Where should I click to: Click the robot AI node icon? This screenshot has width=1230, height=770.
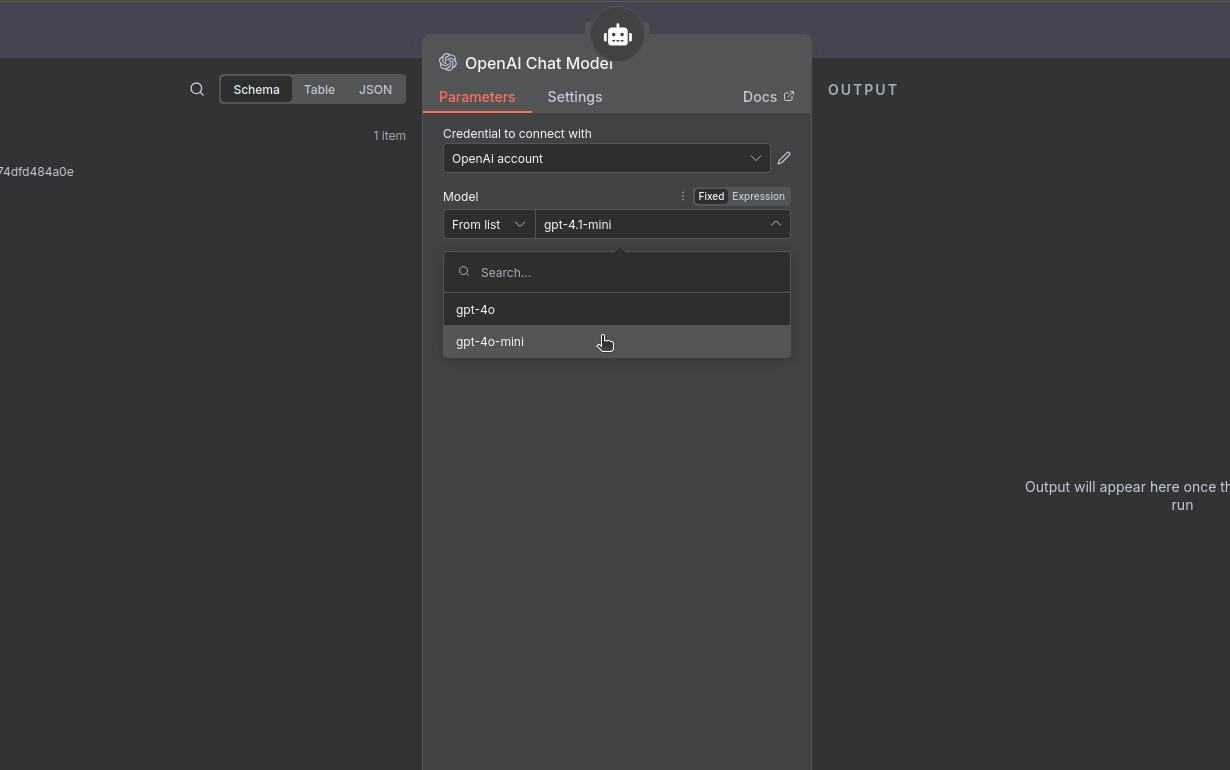pos(617,36)
